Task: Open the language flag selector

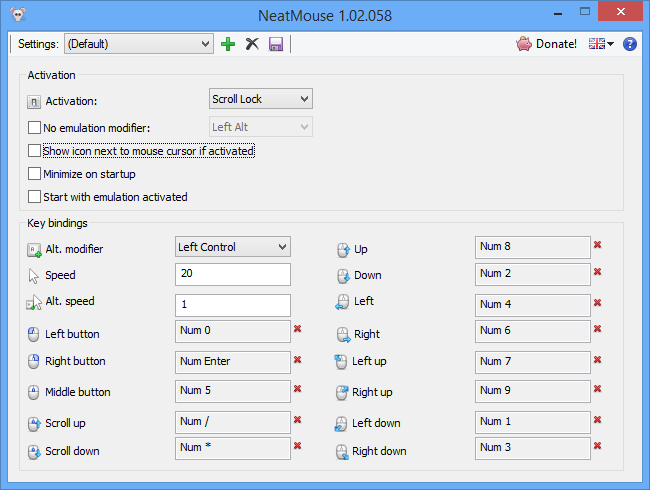Action: (x=601, y=44)
